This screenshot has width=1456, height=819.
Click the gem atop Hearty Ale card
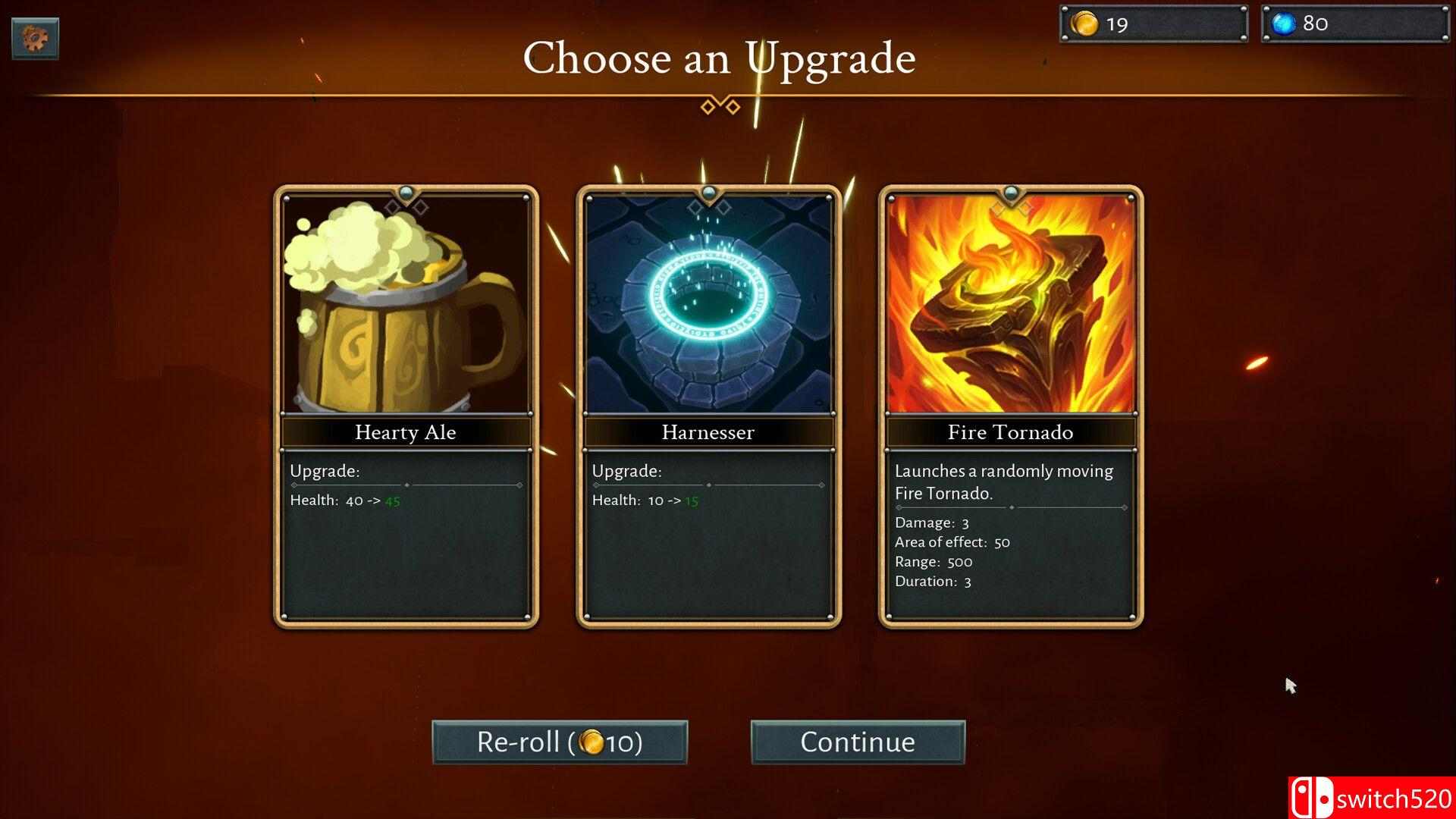click(406, 192)
